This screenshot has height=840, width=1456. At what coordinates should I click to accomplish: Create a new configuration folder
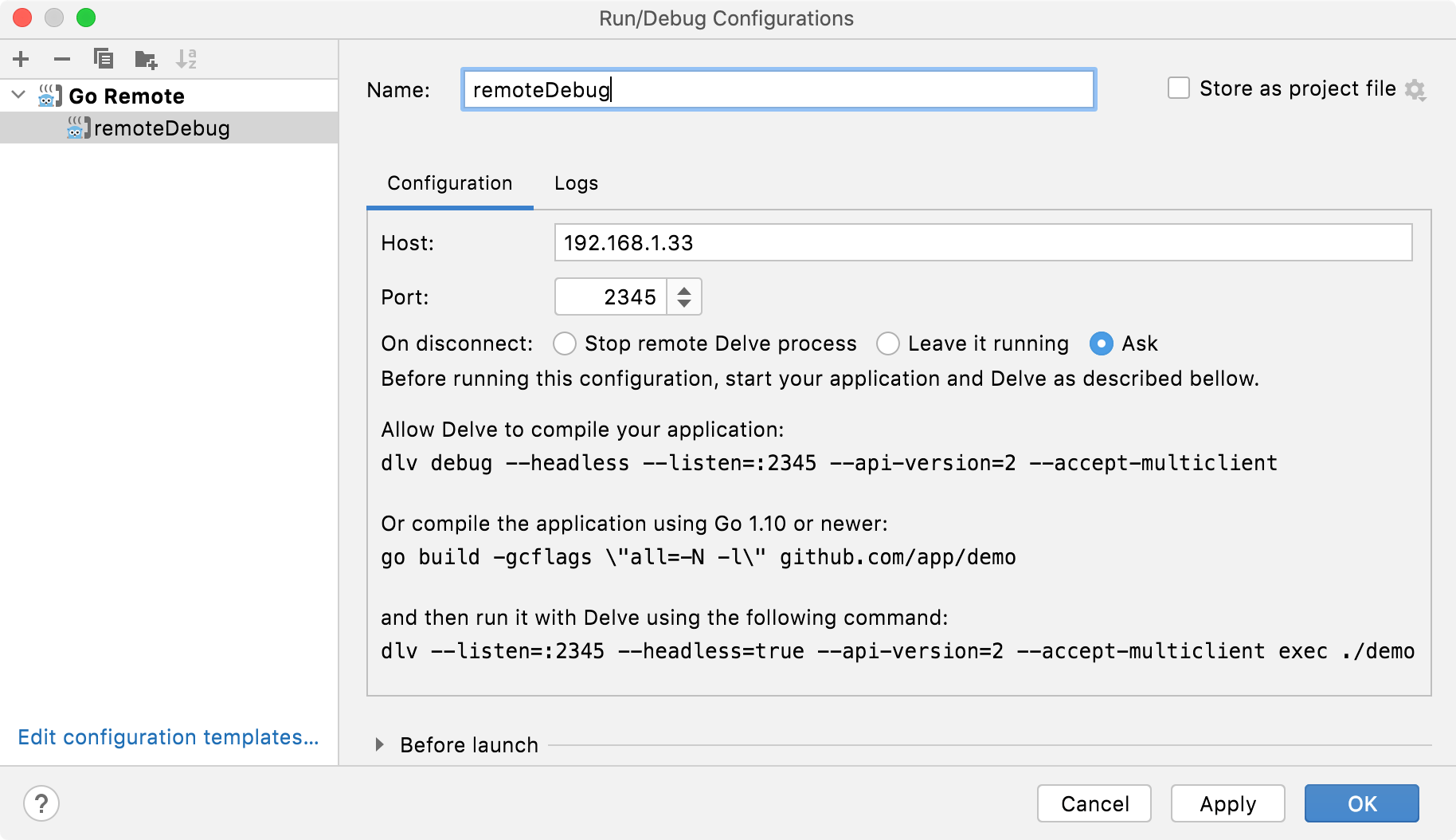145,58
